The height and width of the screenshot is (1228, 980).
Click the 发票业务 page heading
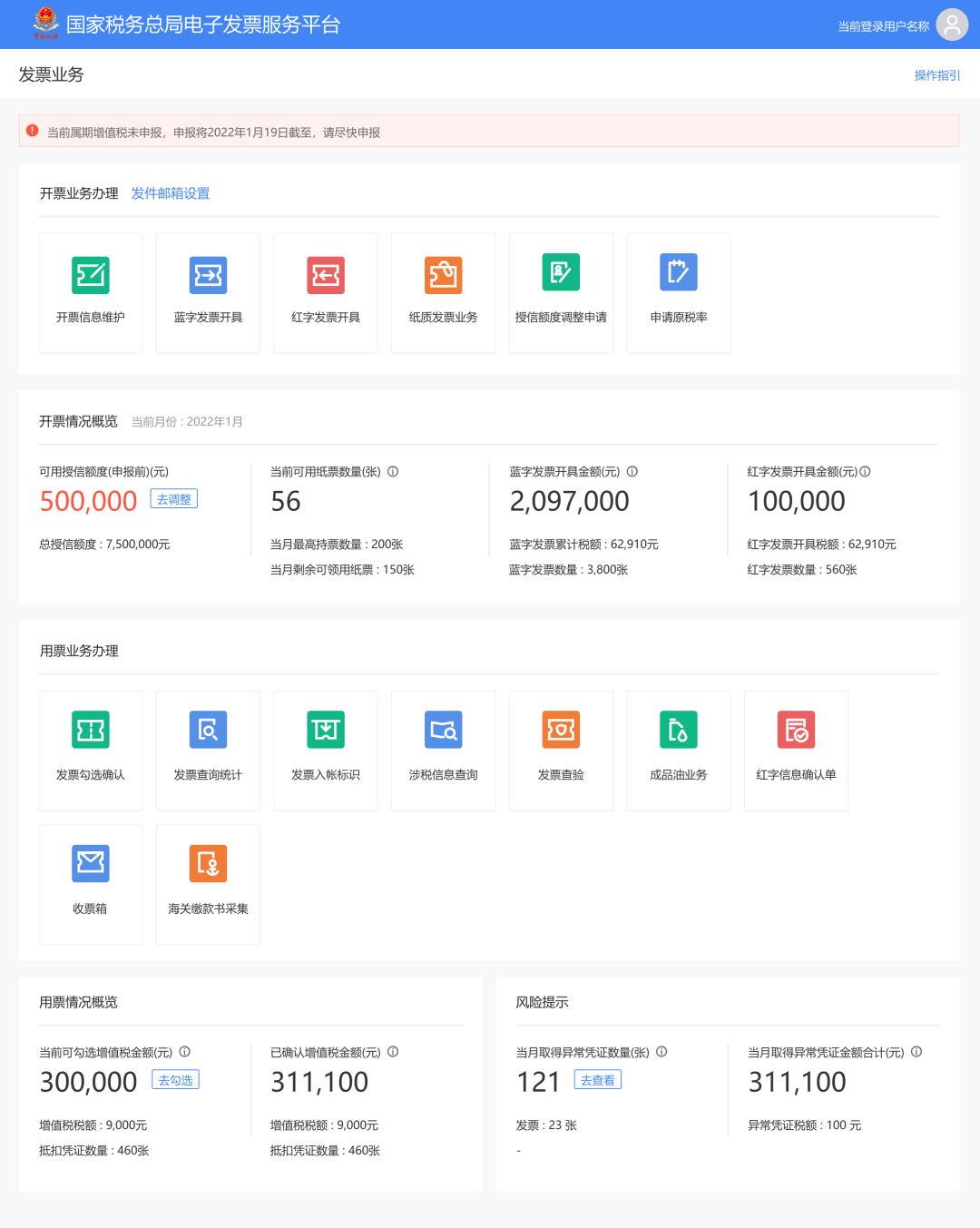click(x=51, y=74)
